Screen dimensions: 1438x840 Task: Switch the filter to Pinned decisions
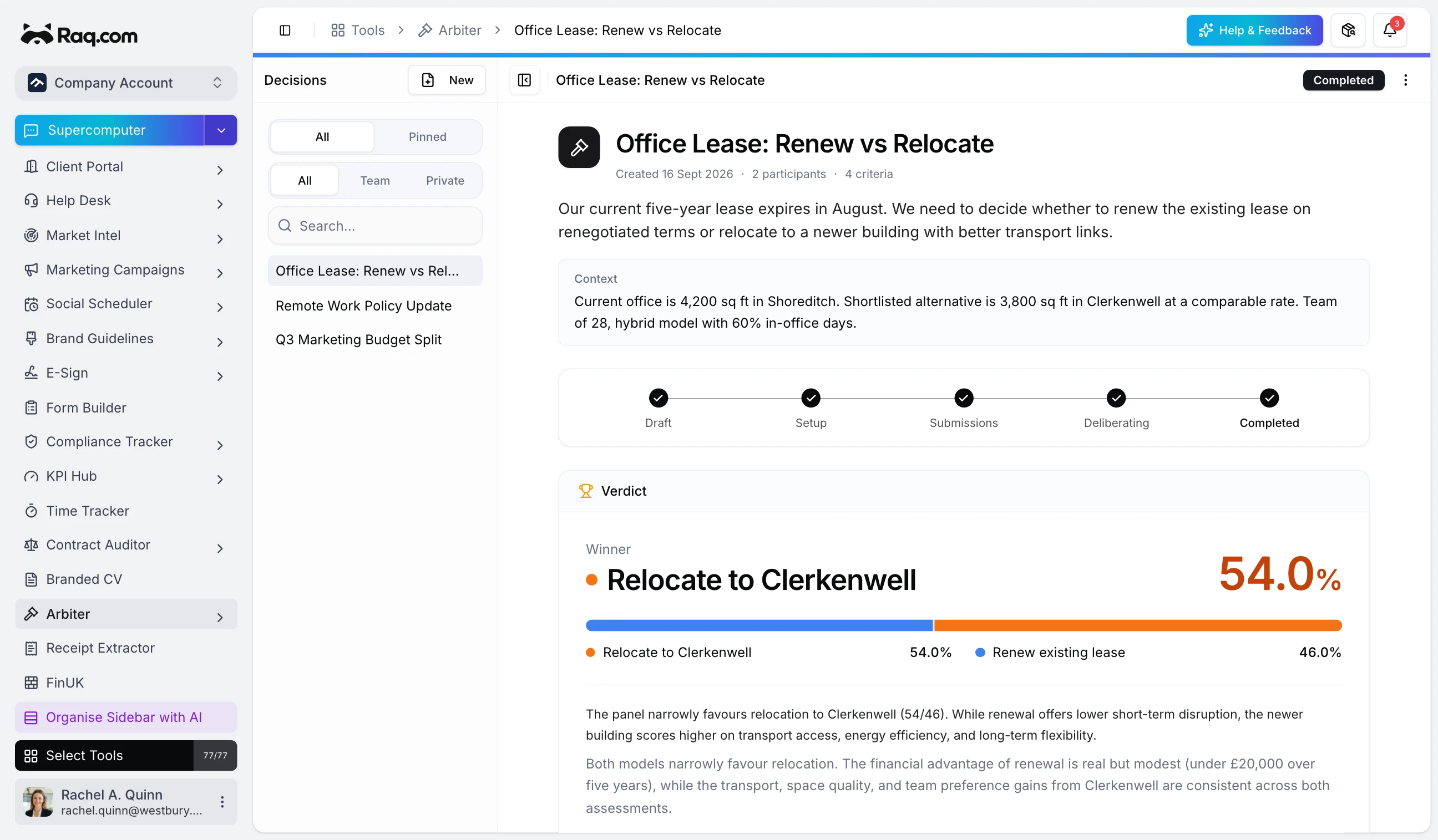click(427, 137)
